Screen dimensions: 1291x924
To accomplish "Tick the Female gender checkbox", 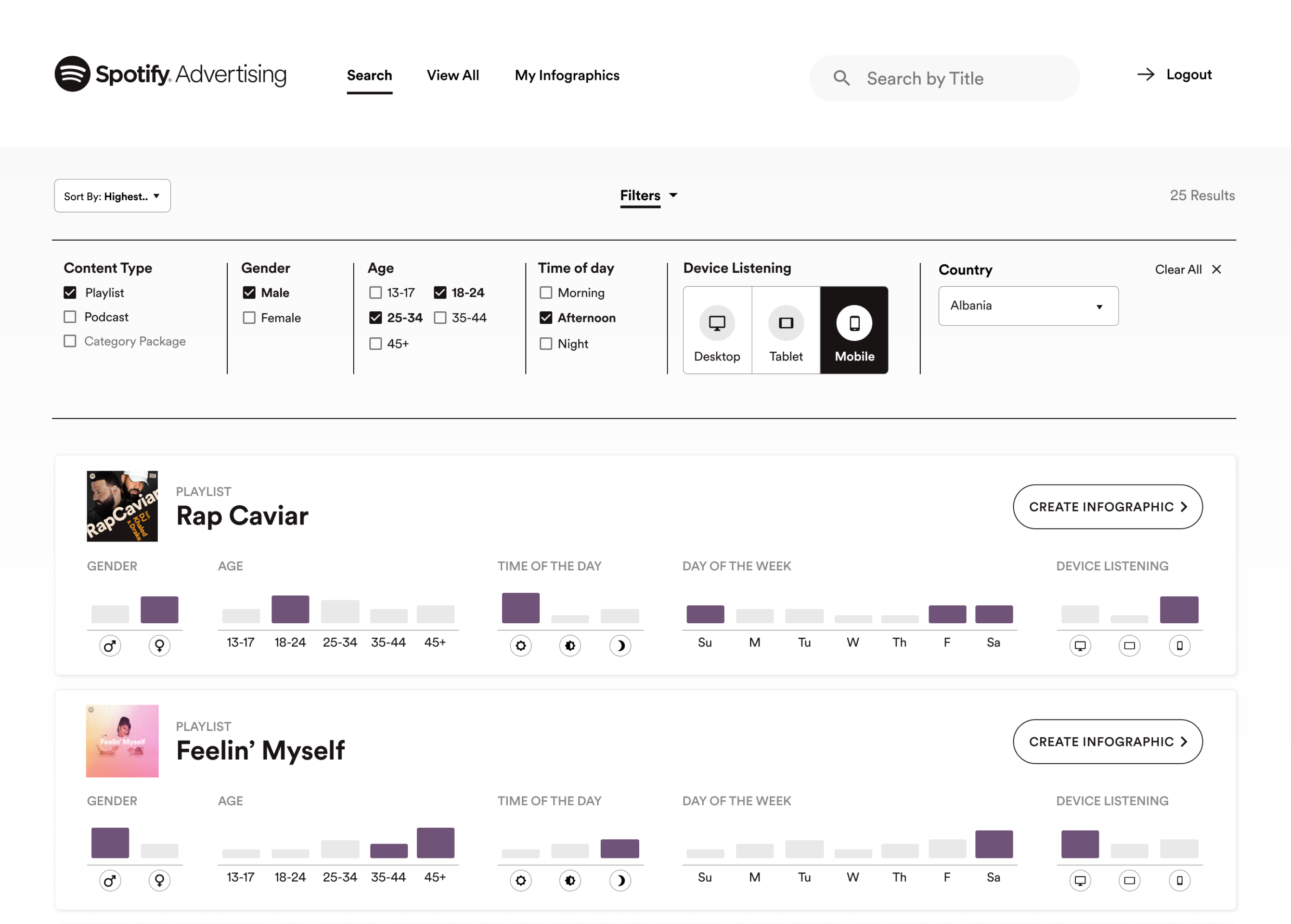I will tap(249, 318).
